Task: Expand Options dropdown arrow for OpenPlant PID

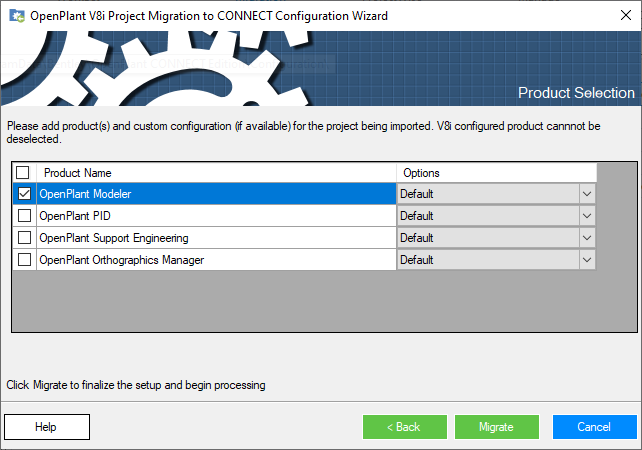Action: point(587,216)
